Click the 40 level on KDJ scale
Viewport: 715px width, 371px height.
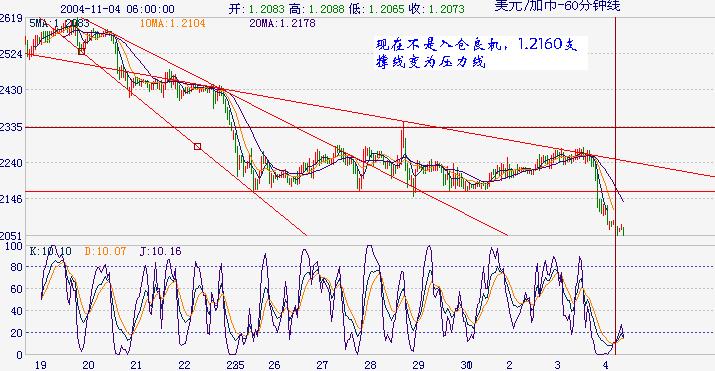[17, 311]
